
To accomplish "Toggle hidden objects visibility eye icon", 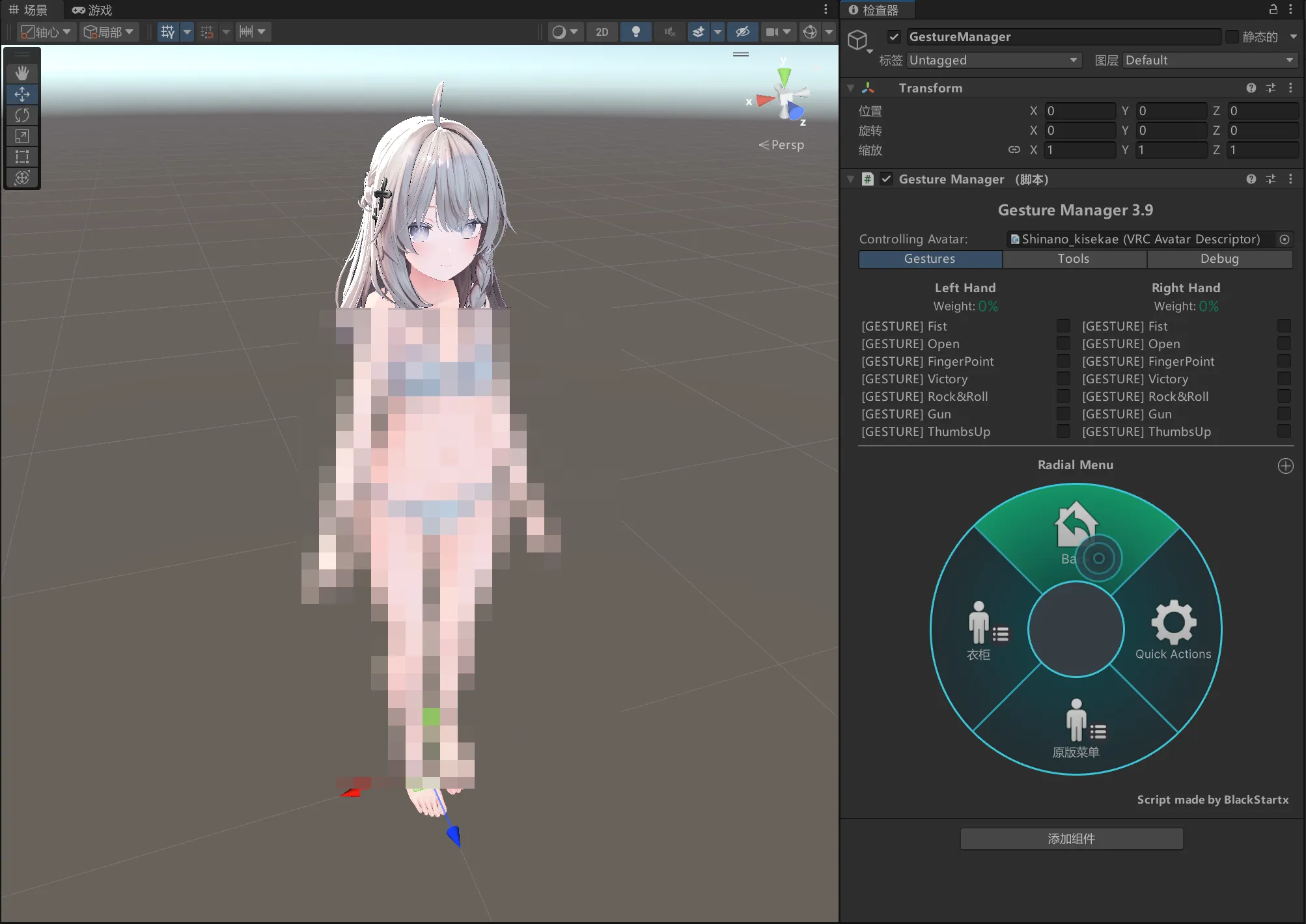I will click(742, 32).
